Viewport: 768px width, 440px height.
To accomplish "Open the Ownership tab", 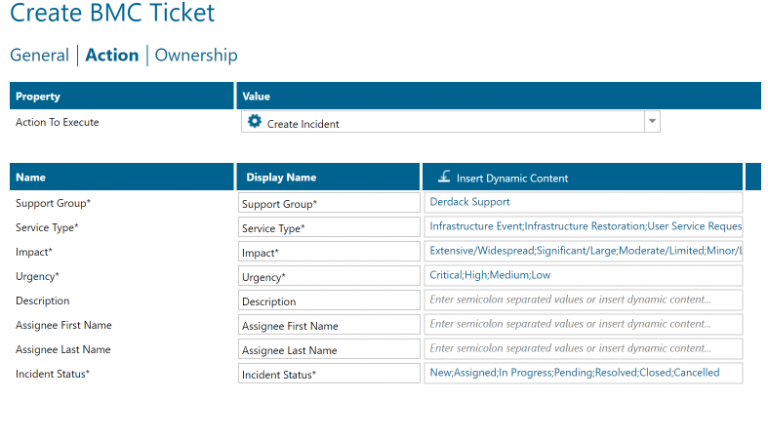I will point(196,55).
